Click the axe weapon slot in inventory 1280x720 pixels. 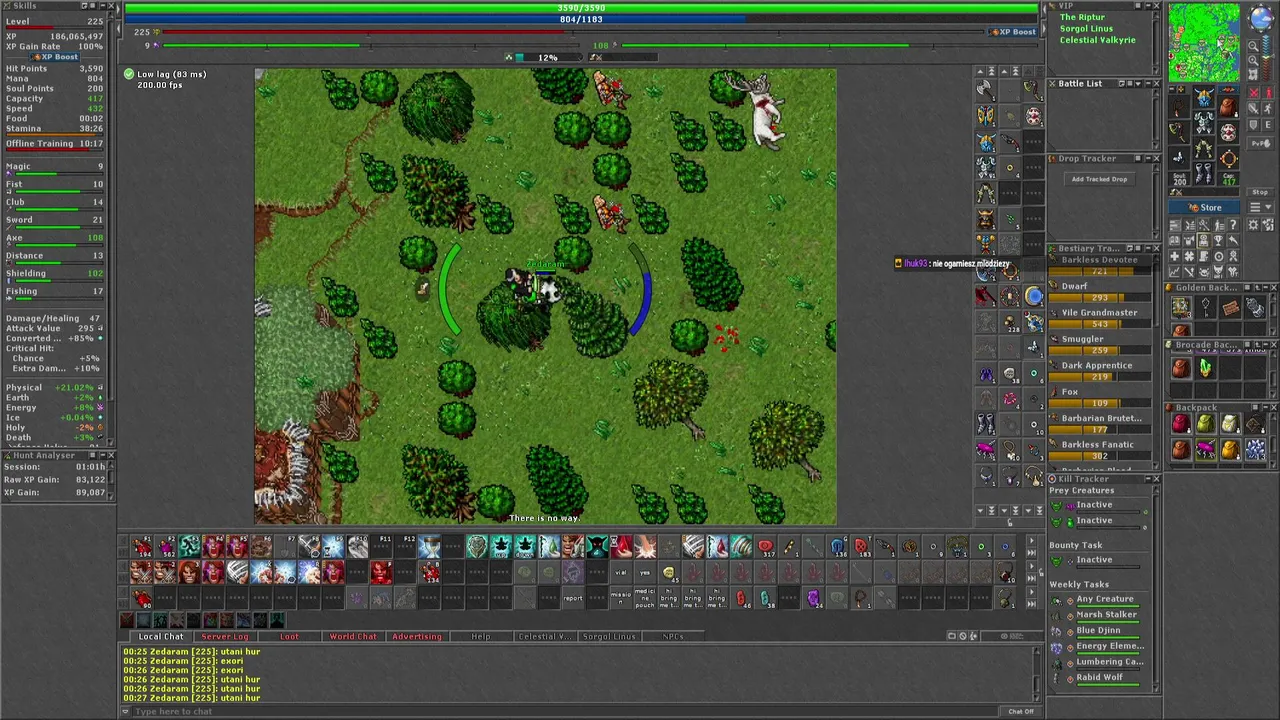1178,133
